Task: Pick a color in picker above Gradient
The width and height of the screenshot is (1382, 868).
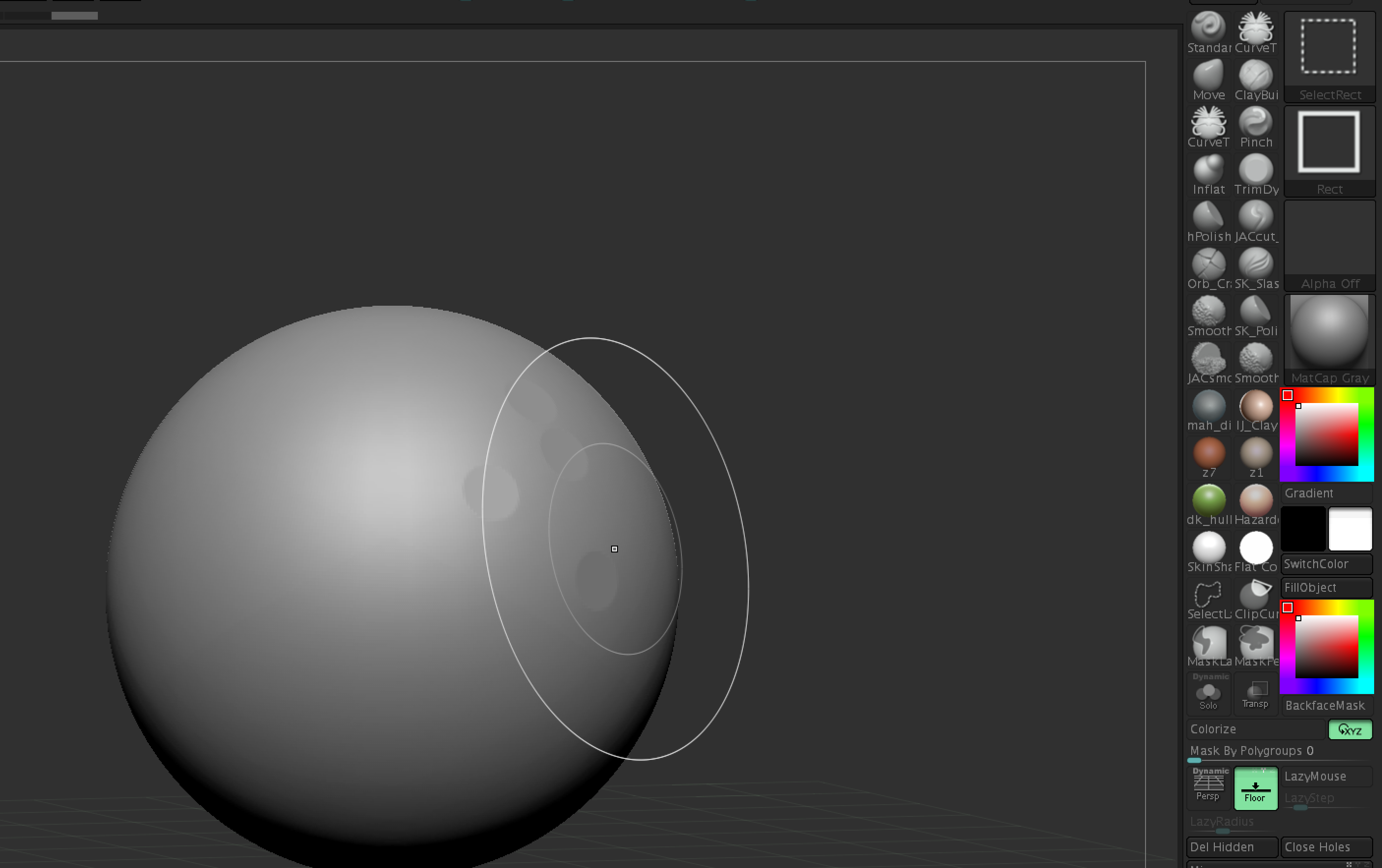Action: point(1327,434)
